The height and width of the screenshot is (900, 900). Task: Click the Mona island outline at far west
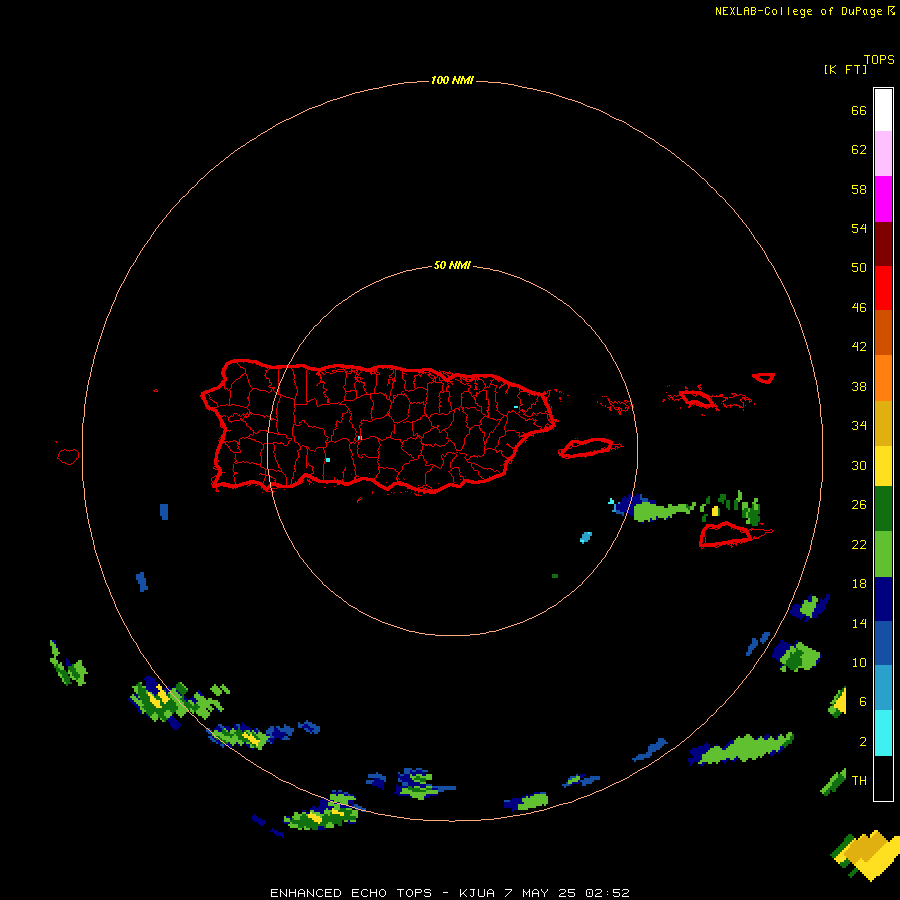coord(68,456)
